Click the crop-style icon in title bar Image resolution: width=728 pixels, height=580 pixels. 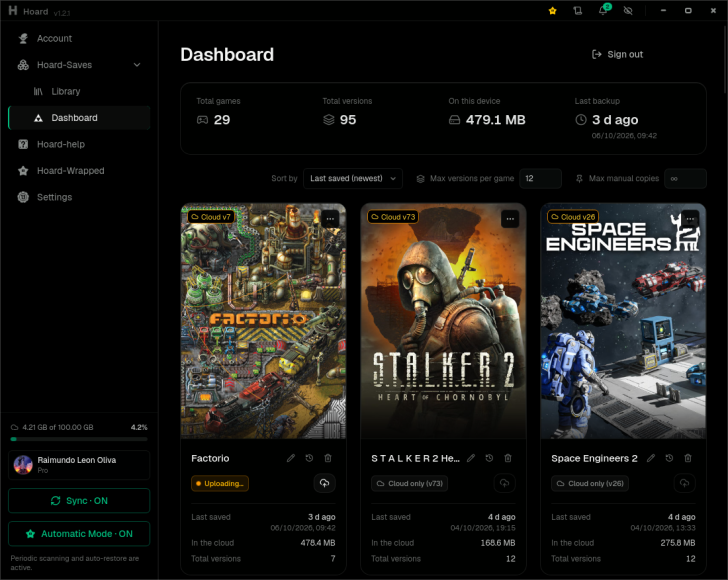578,11
